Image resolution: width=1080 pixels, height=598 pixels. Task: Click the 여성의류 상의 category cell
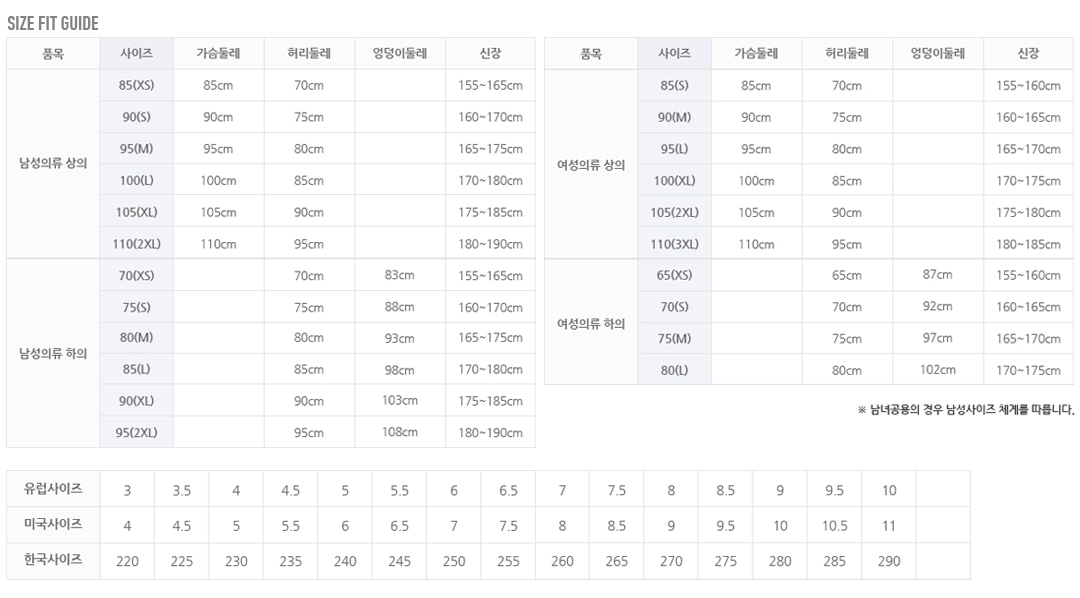tap(591, 165)
